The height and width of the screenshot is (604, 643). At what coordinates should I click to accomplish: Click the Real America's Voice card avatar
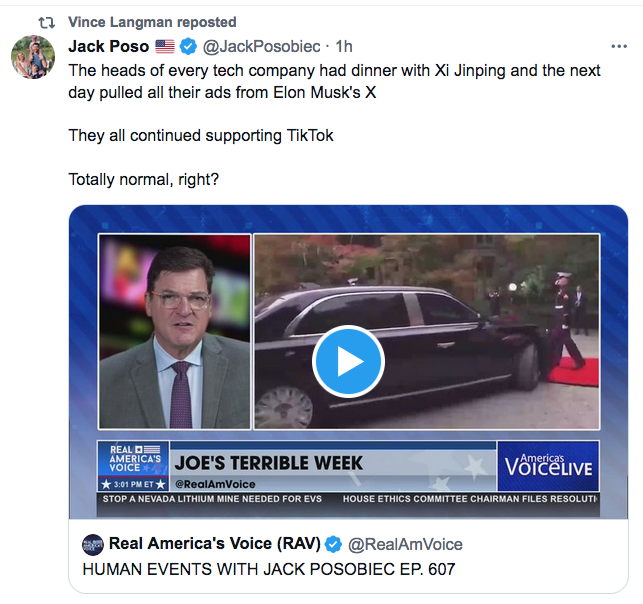[x=93, y=545]
